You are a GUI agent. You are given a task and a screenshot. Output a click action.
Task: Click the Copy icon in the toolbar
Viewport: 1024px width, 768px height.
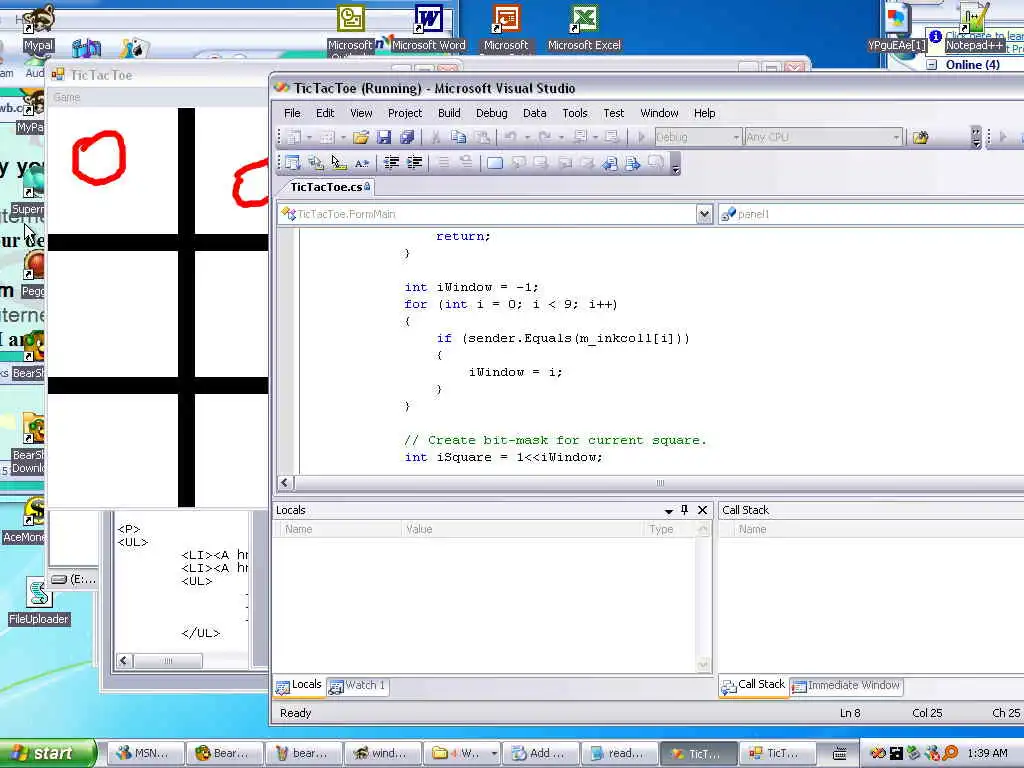click(458, 137)
